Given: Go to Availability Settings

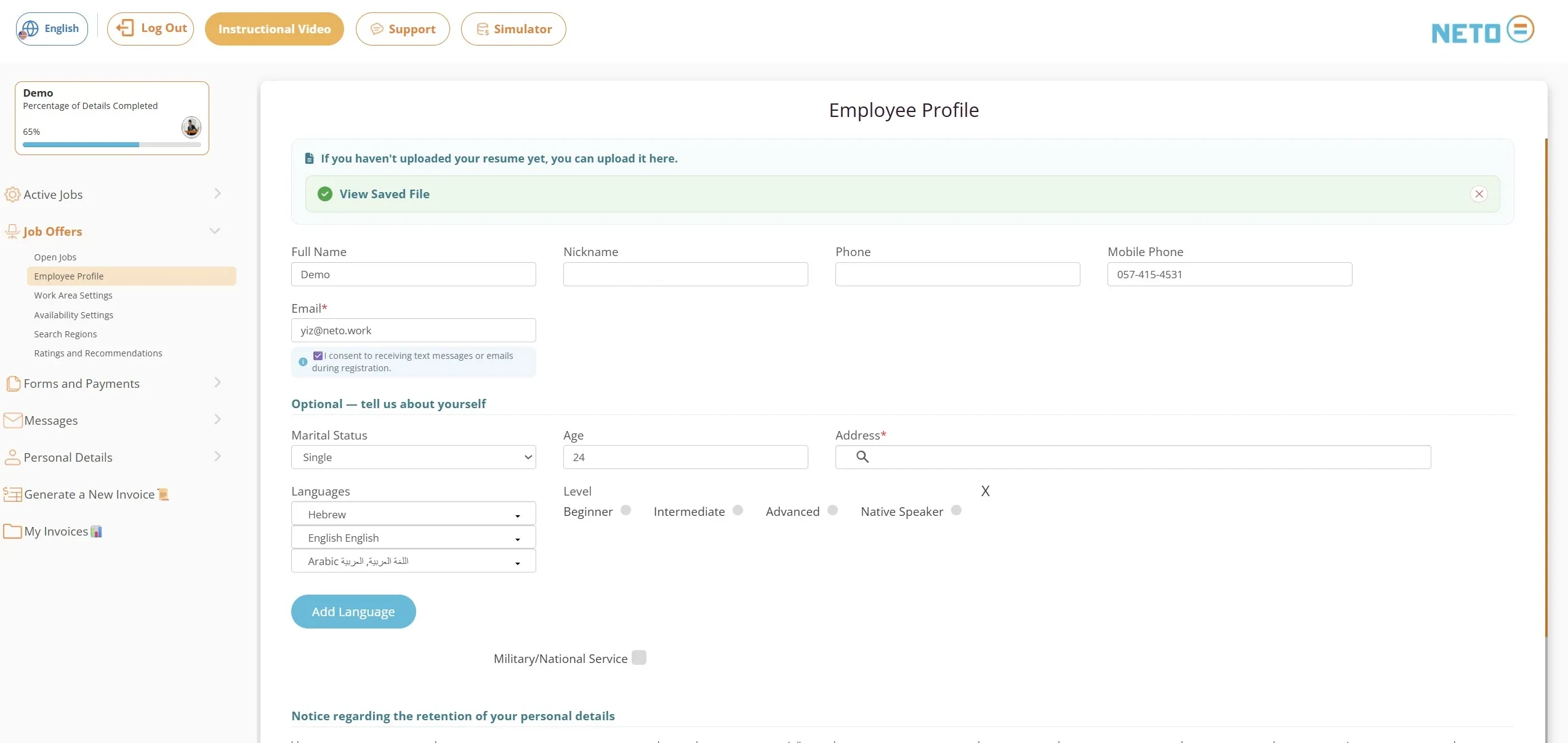Looking at the screenshot, I should pos(74,315).
